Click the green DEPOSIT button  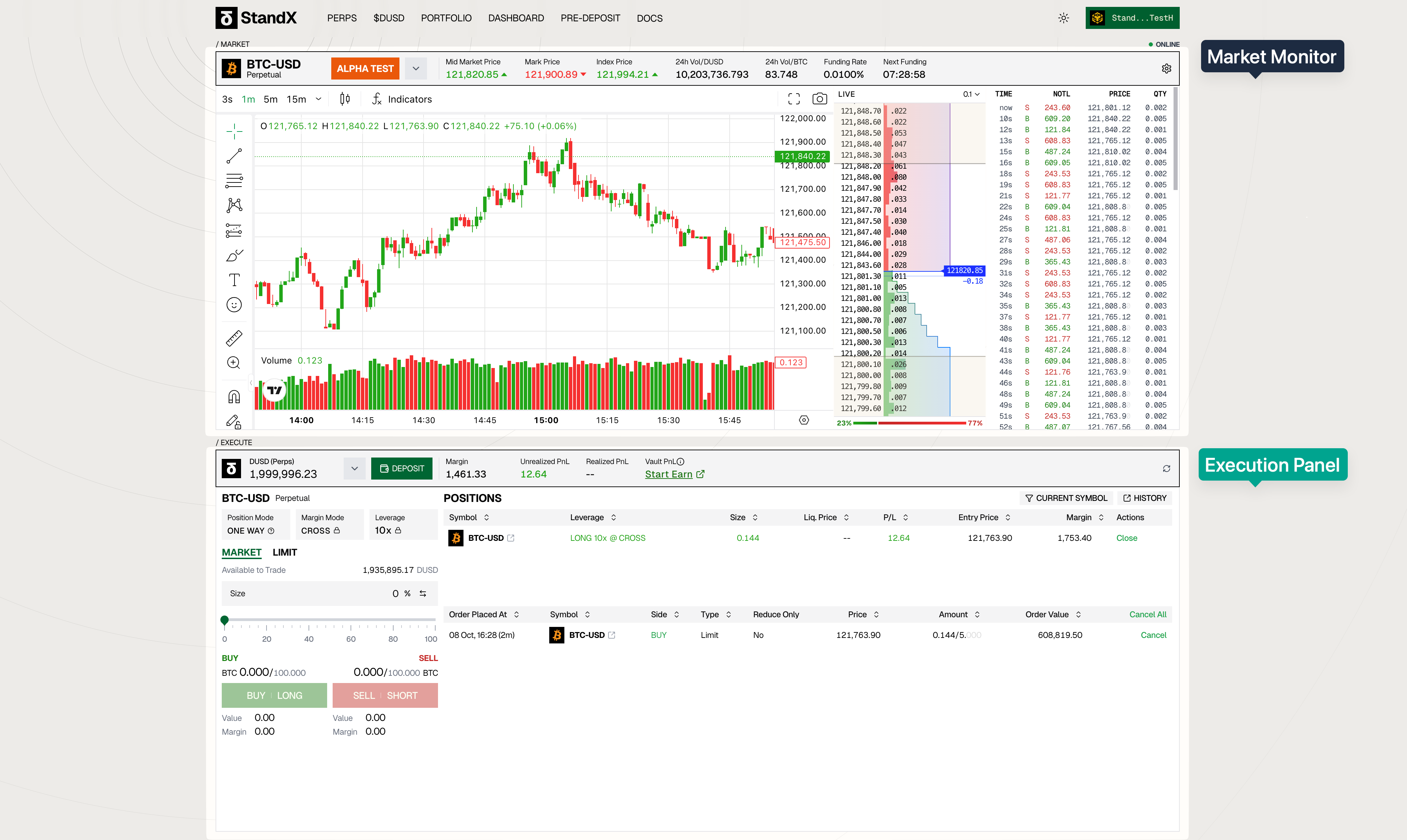pyautogui.click(x=402, y=469)
